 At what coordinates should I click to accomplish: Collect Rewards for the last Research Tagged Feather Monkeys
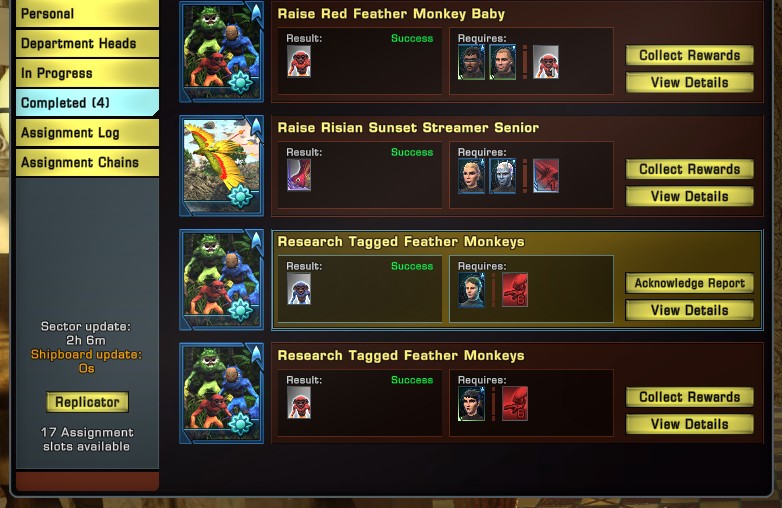point(689,397)
